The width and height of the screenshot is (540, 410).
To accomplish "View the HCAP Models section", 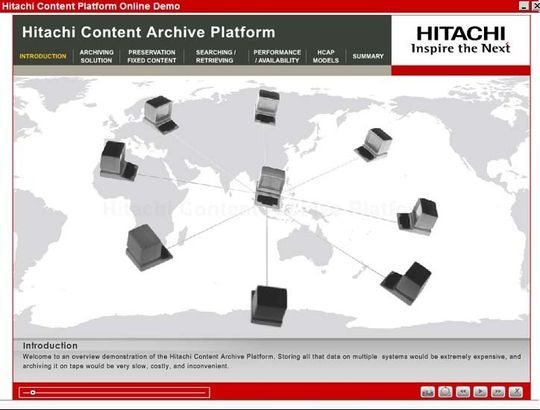I will click(x=326, y=56).
